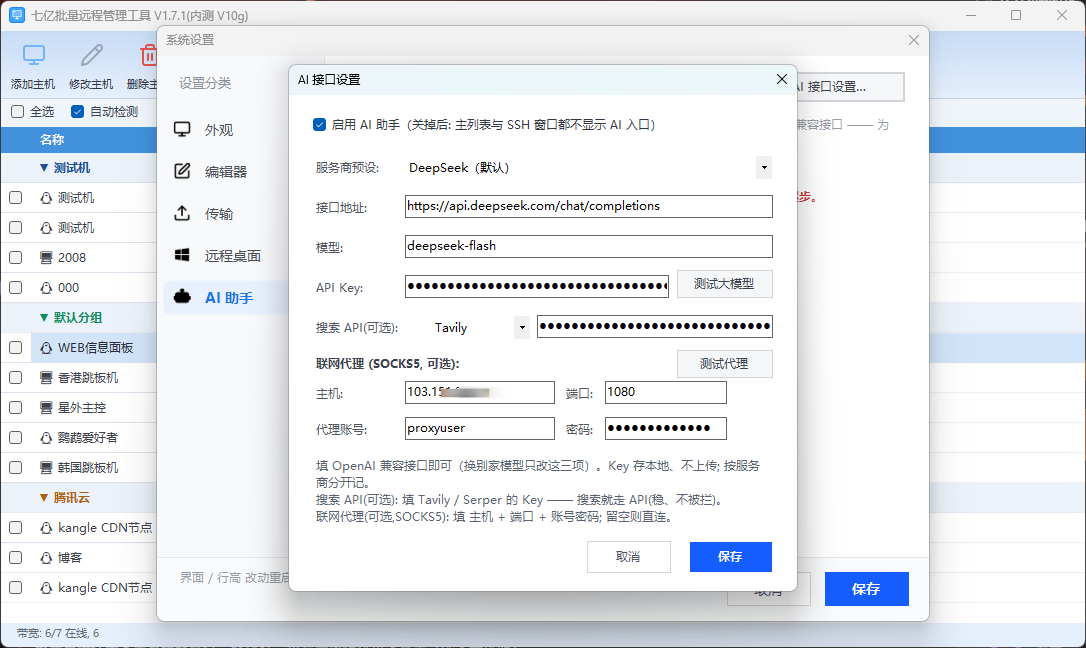Image resolution: width=1086 pixels, height=648 pixels.
Task: Click the upload icon beside 传输
Action: click(182, 213)
